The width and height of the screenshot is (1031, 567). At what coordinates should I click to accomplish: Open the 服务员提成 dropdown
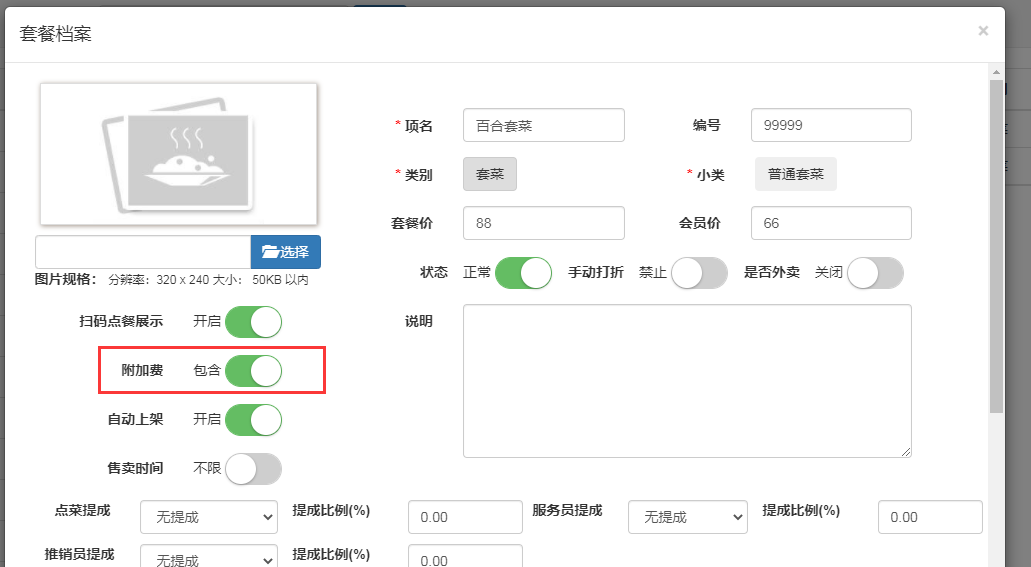pyautogui.click(x=687, y=517)
